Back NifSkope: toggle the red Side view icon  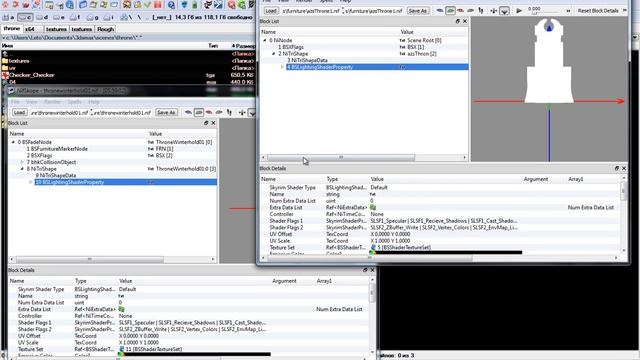coord(209,112)
